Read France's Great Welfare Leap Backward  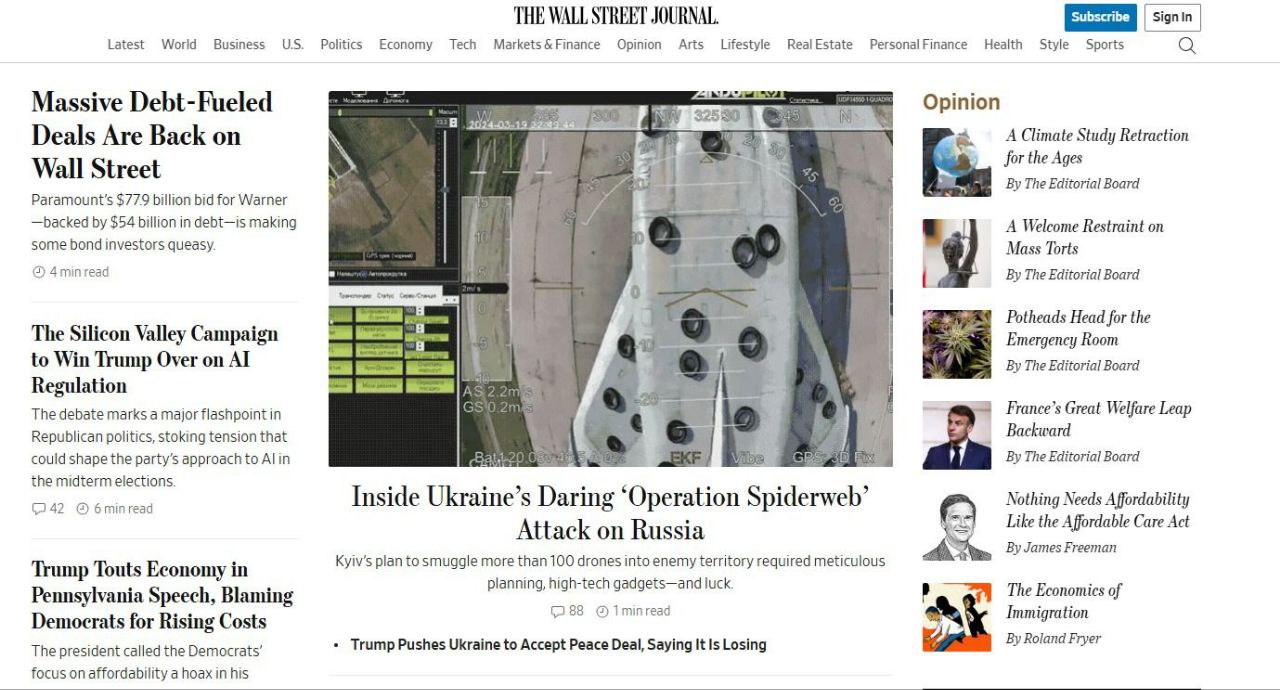[1098, 419]
